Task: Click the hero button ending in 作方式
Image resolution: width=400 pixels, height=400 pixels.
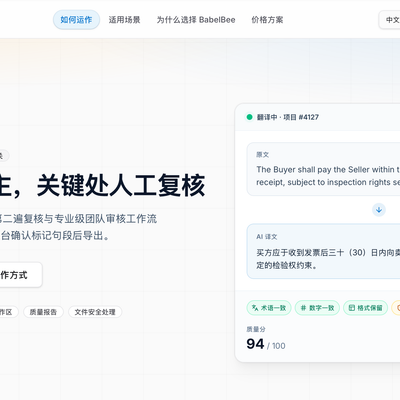Action: coord(18,275)
